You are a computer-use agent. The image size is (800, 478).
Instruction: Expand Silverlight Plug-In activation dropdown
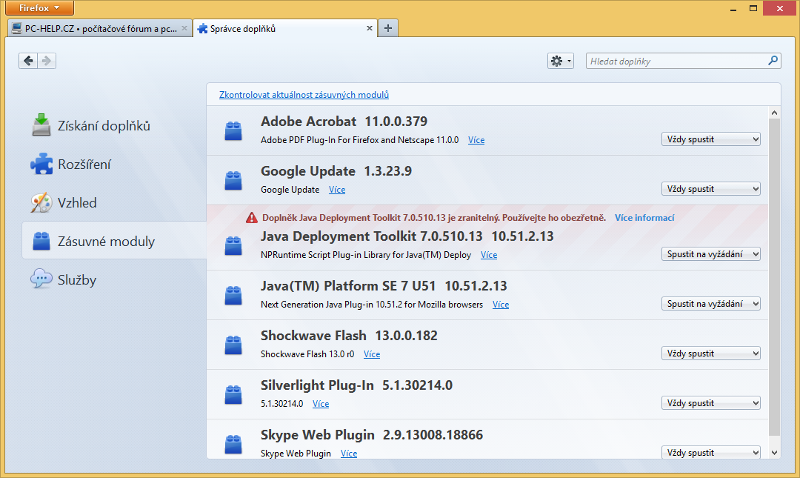coord(710,403)
